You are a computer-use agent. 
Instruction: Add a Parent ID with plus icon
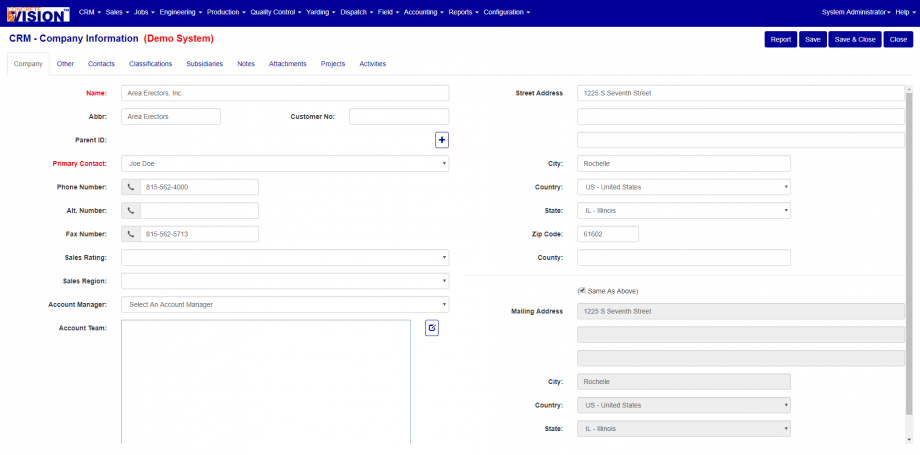point(442,140)
